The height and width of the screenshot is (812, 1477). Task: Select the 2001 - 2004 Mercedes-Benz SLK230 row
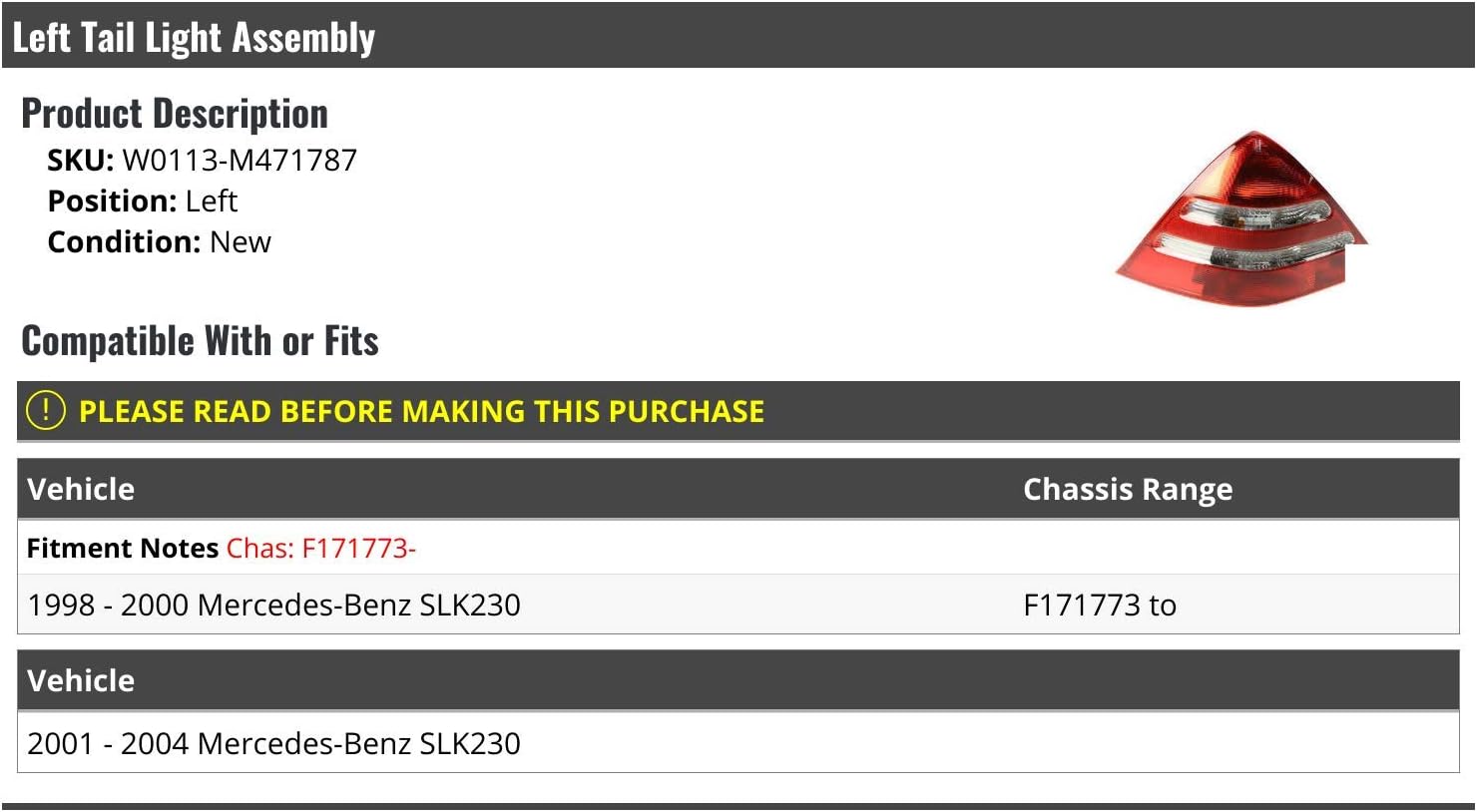tap(273, 743)
